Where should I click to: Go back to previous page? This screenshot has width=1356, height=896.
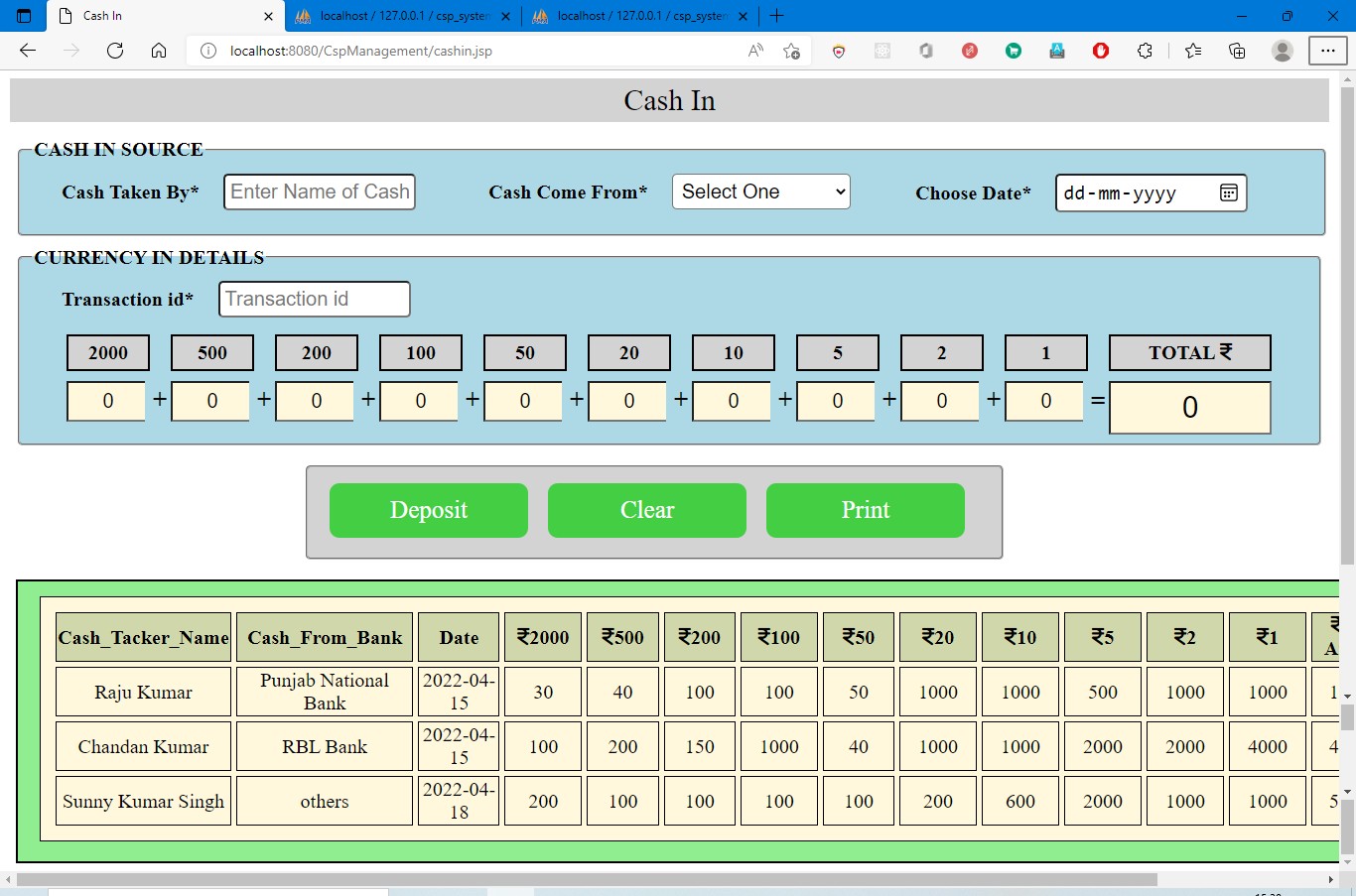click(x=28, y=51)
